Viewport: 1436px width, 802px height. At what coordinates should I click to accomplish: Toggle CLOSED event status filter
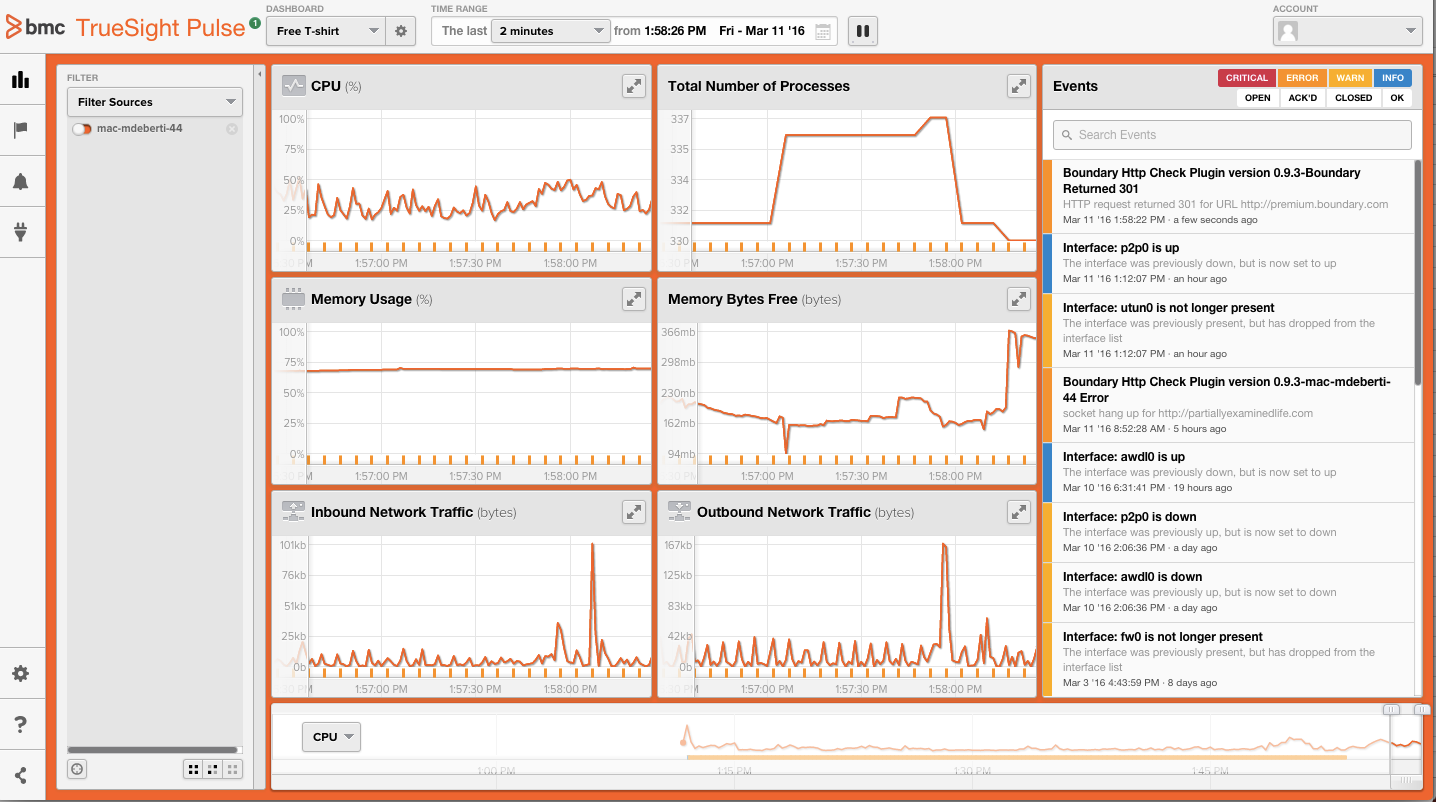[x=1354, y=98]
